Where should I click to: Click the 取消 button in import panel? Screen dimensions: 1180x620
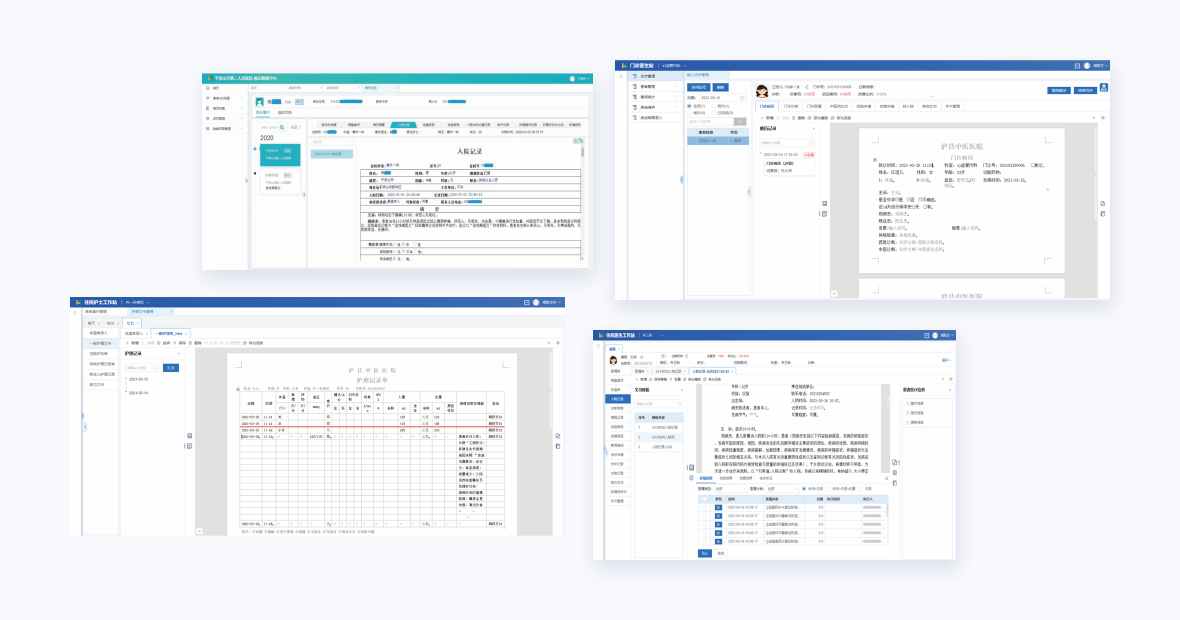[720, 552]
